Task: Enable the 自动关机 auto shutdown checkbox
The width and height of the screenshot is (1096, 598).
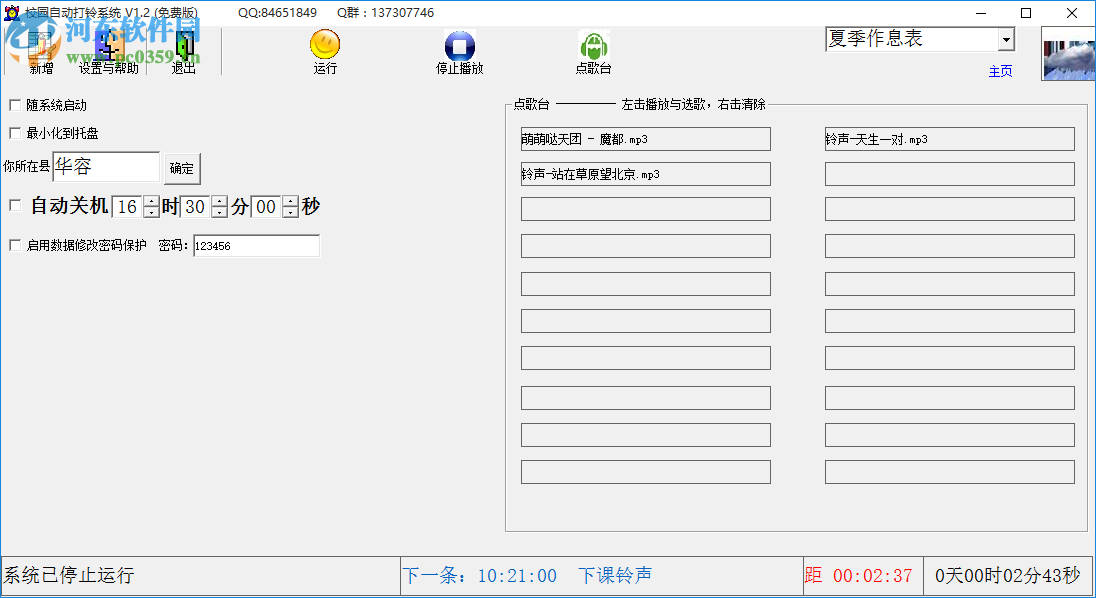Action: tap(14, 204)
